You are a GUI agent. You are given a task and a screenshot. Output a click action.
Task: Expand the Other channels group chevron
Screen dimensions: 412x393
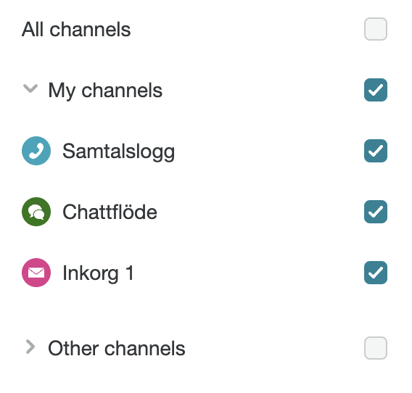(x=30, y=347)
